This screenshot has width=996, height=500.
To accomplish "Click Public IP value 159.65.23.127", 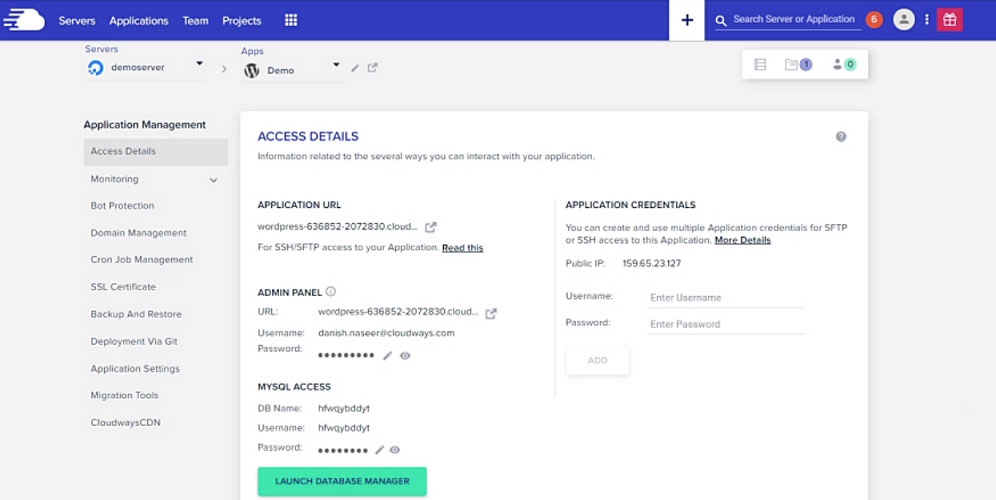I will point(652,264).
